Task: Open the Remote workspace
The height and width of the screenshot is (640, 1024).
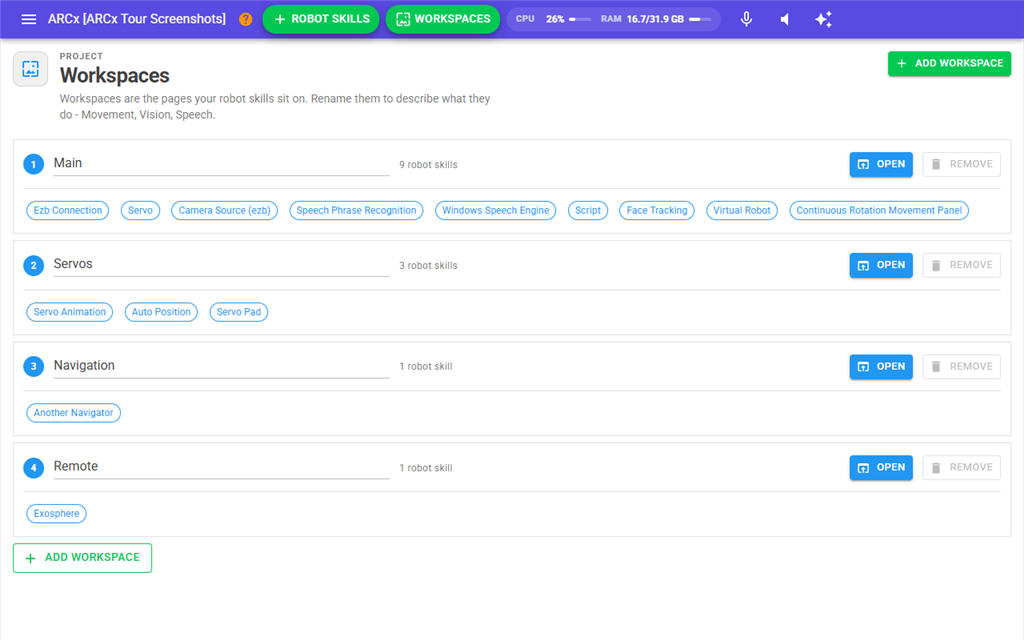Action: click(x=881, y=468)
